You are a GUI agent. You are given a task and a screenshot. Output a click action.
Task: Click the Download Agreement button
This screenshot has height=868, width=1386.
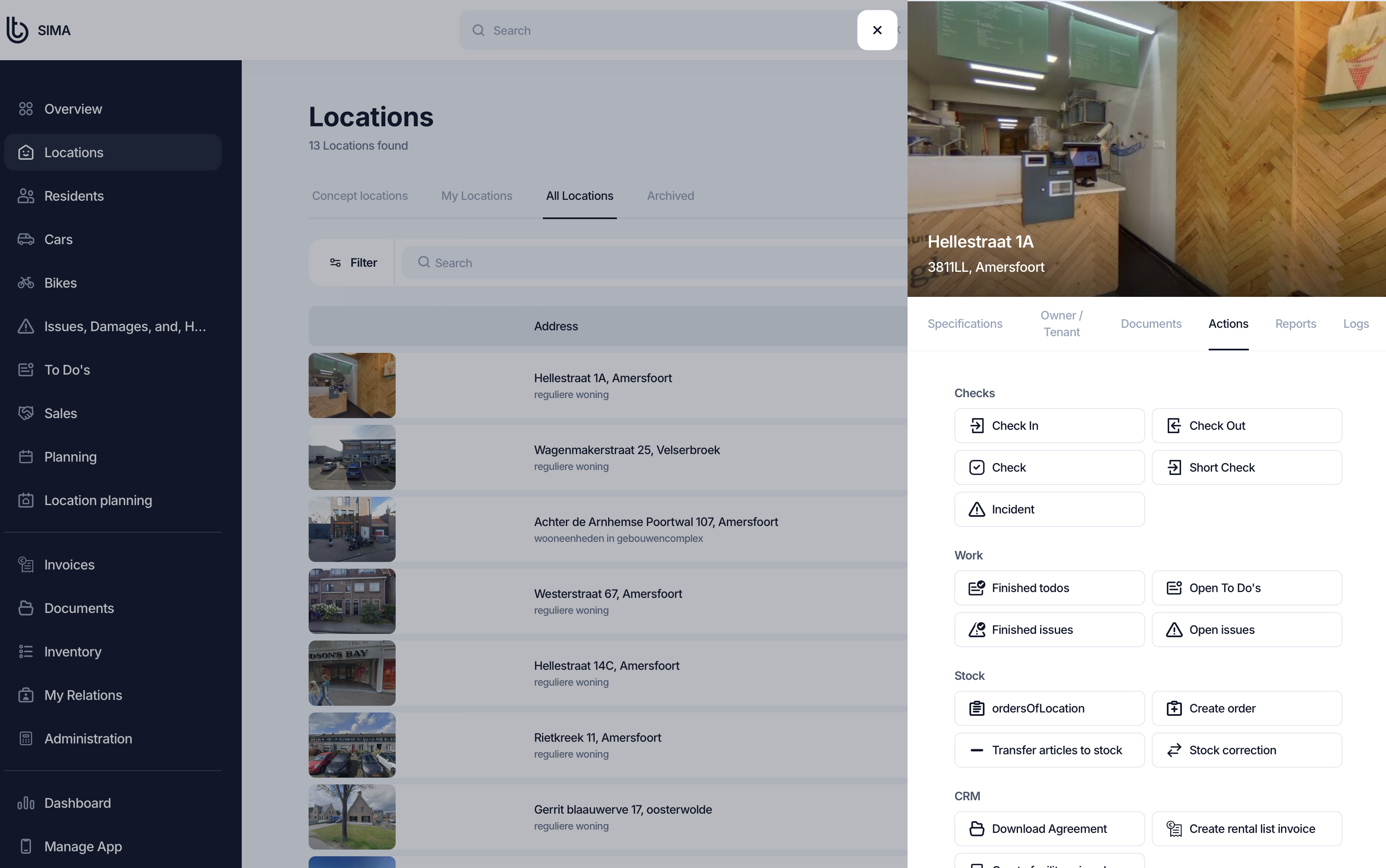click(x=1049, y=828)
